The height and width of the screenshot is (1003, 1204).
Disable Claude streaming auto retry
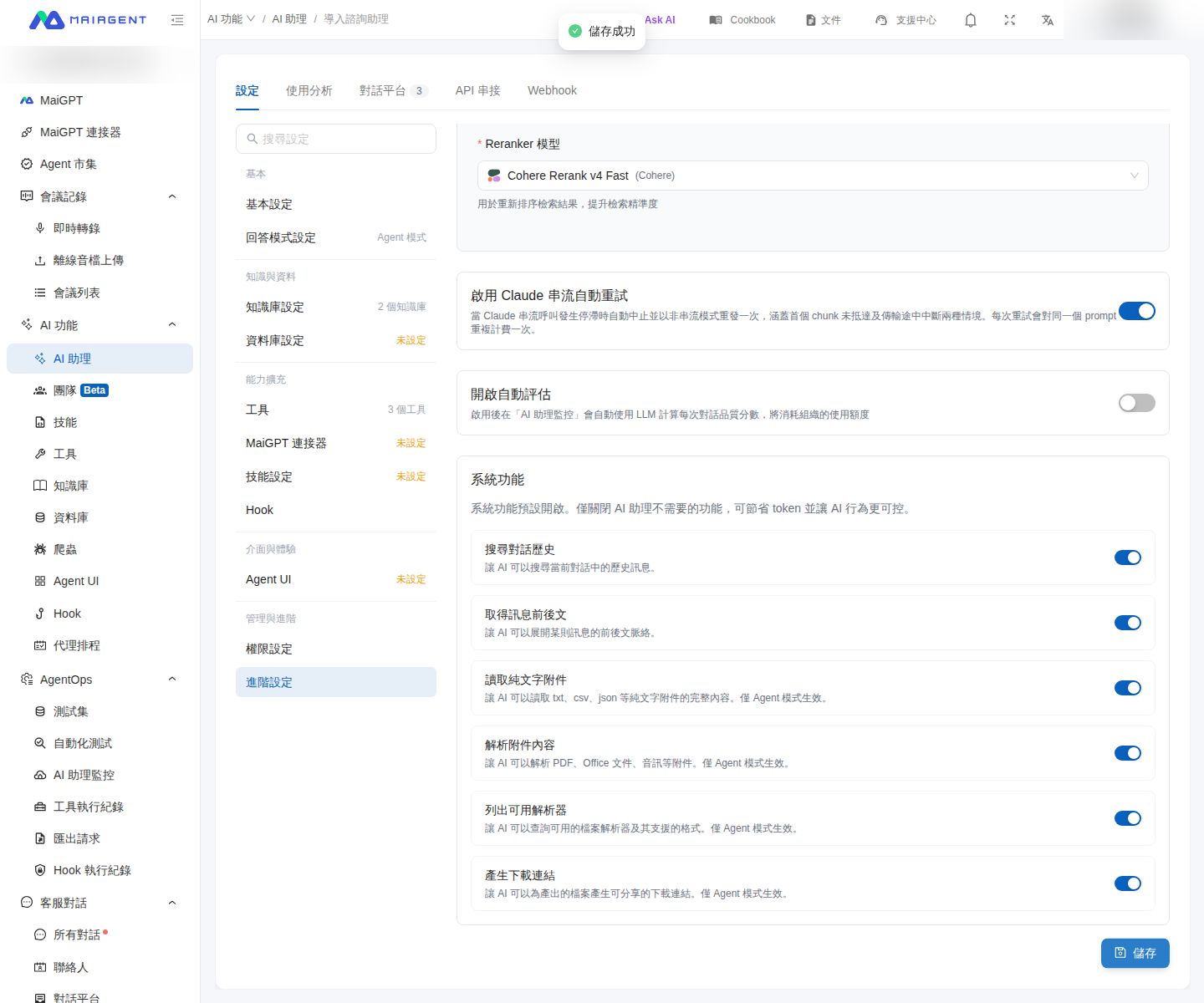click(1137, 311)
